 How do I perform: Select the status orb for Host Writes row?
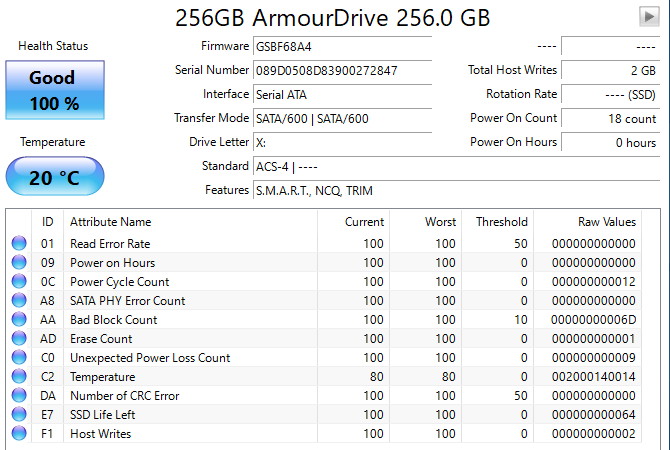click(19, 433)
